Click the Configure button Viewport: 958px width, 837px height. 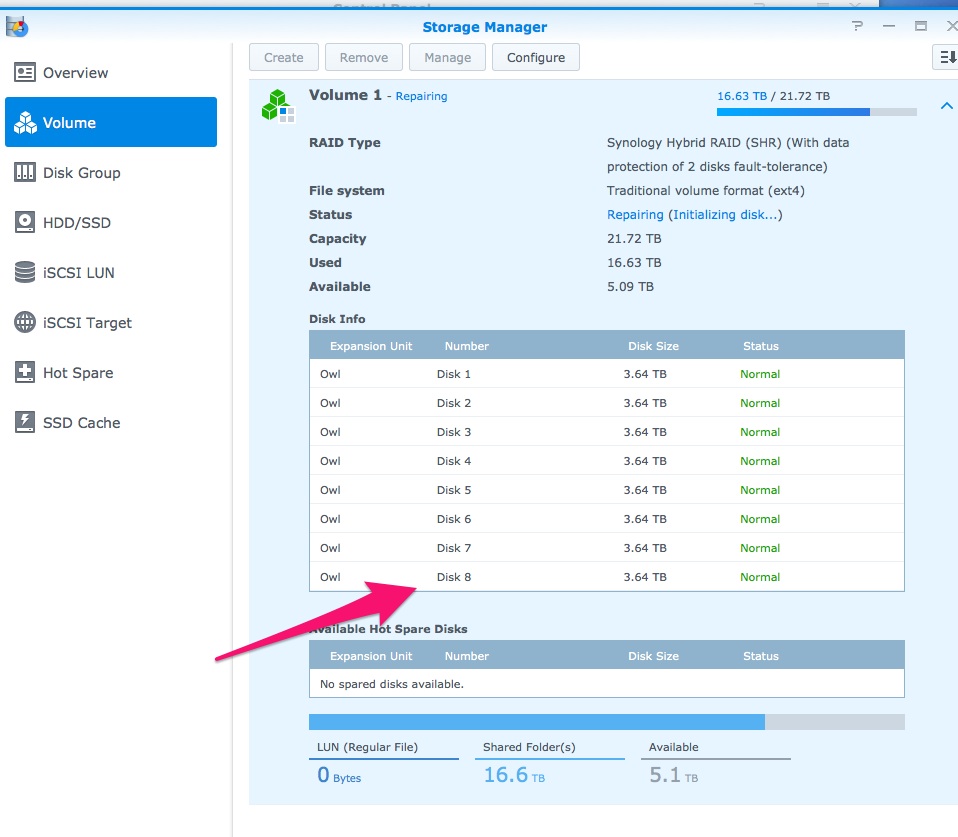[x=536, y=57]
